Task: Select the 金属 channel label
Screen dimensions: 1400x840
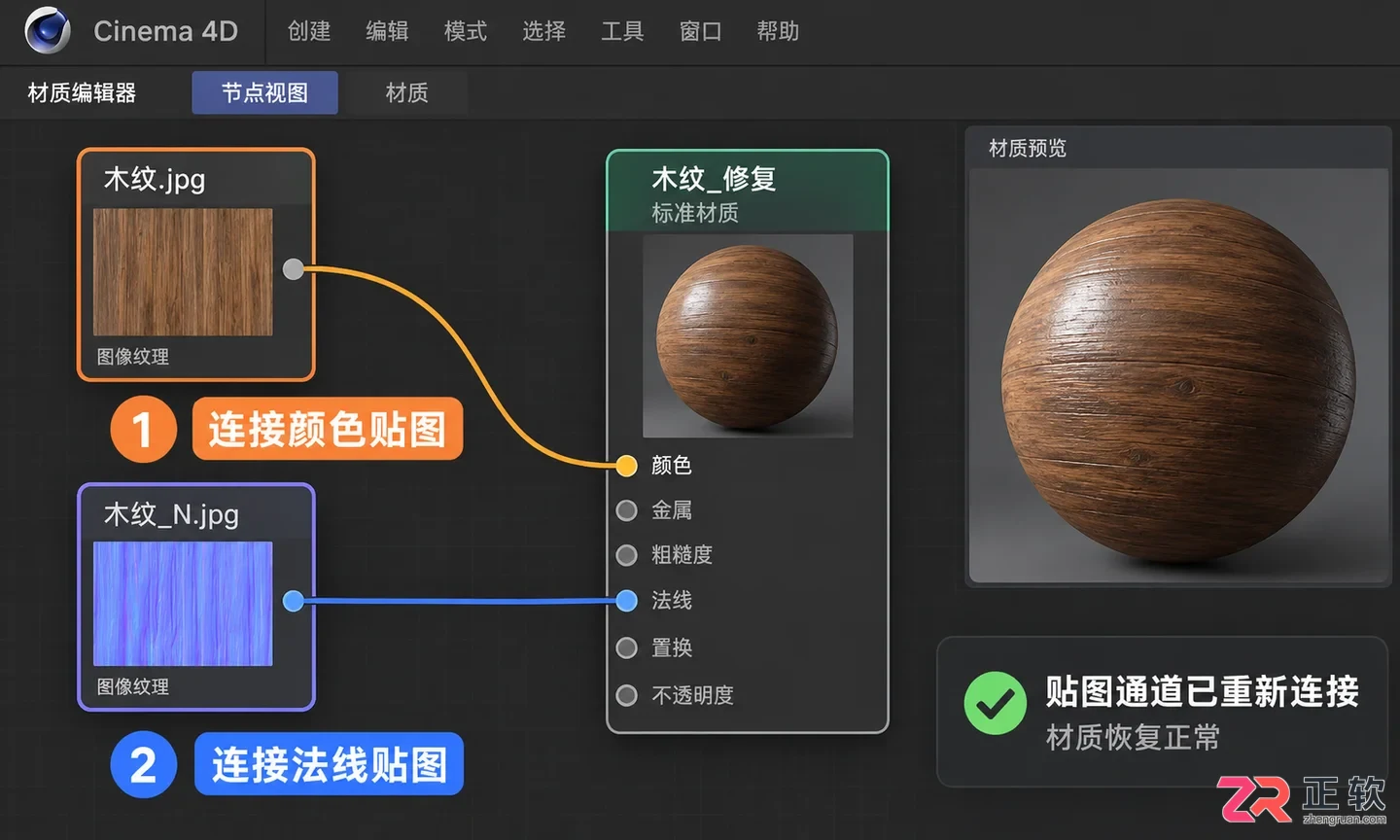Action: click(672, 509)
